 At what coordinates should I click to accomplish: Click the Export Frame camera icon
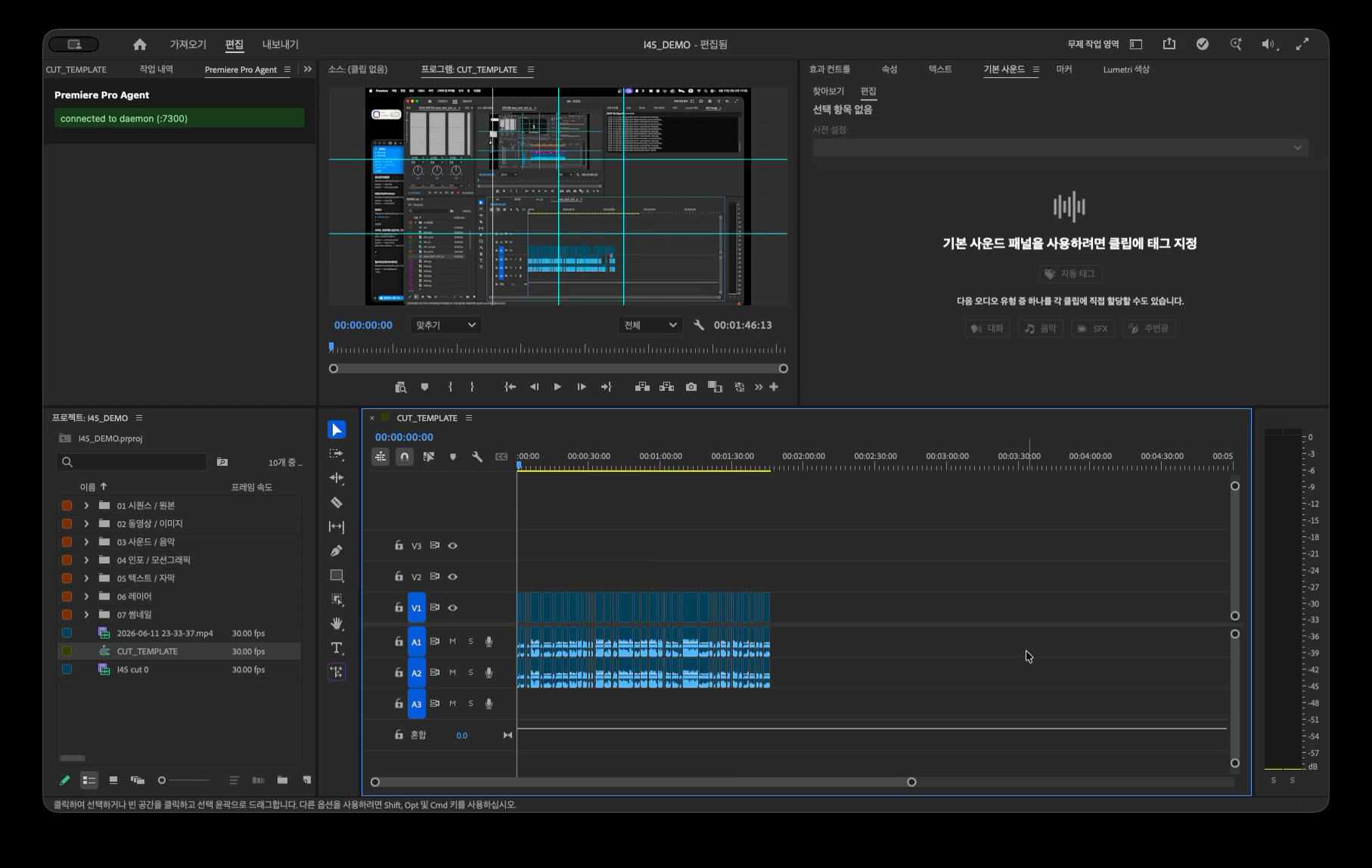(691, 387)
